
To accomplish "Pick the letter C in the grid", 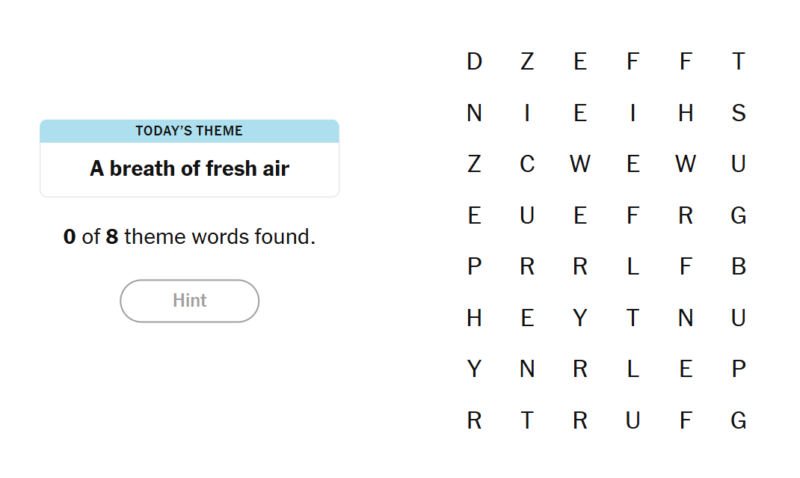I will click(527, 164).
